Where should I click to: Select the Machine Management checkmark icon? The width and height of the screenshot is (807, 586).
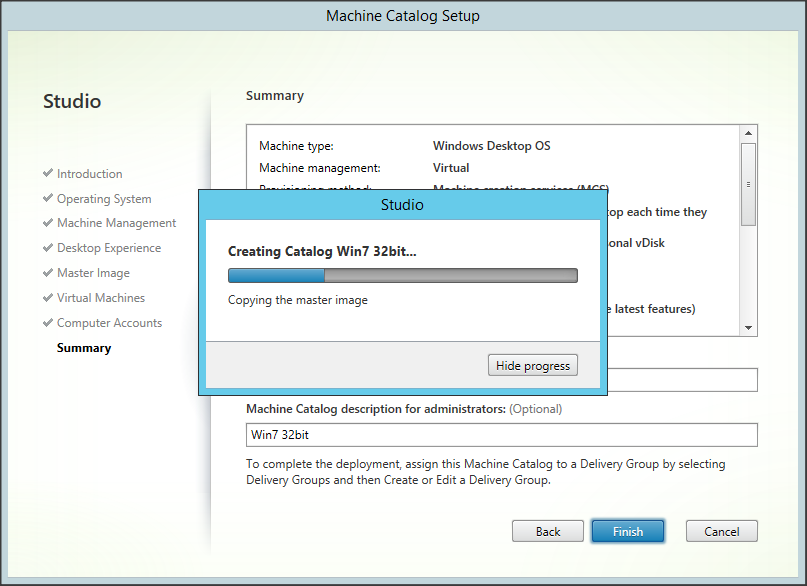point(48,223)
